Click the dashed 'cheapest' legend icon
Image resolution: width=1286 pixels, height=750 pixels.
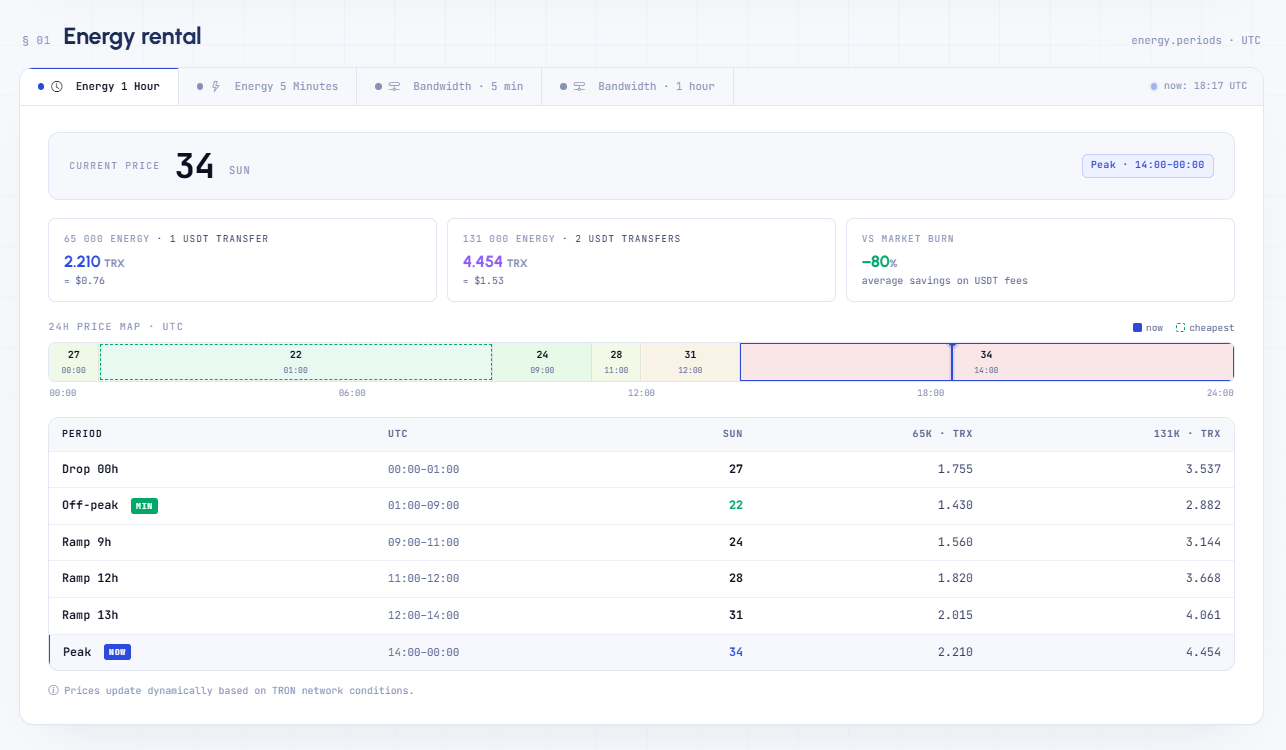click(1180, 328)
